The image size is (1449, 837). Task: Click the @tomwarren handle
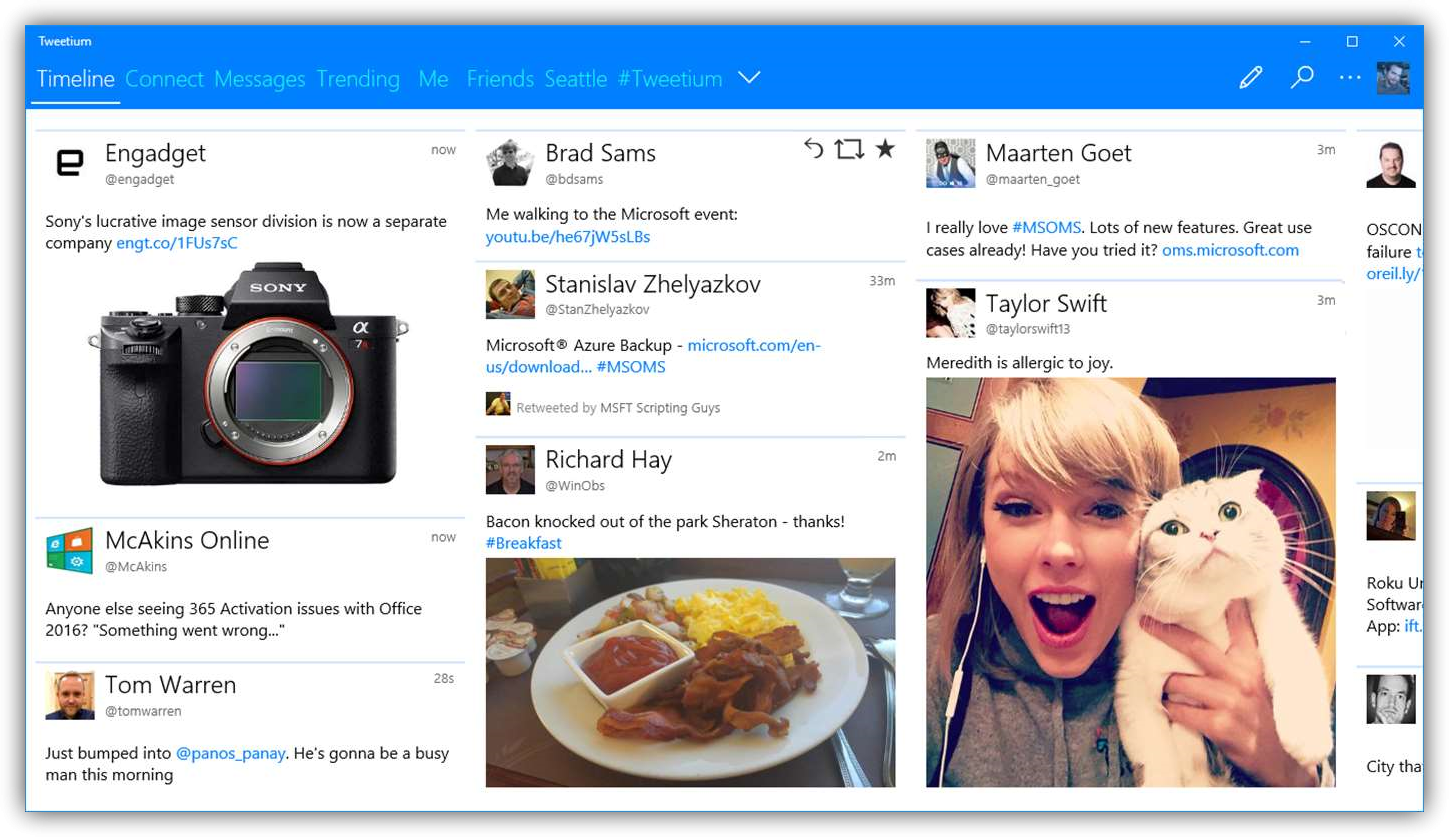144,712
